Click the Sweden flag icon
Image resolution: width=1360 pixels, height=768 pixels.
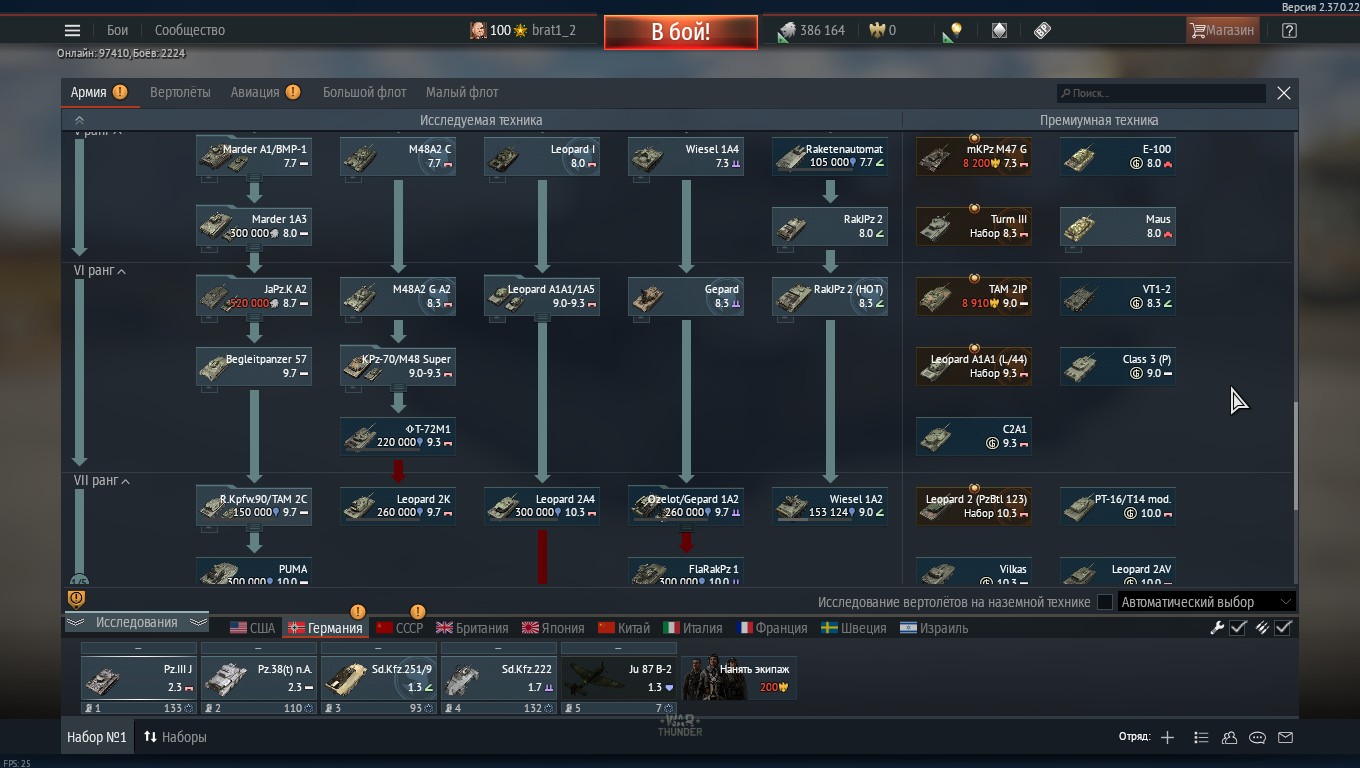click(x=829, y=628)
